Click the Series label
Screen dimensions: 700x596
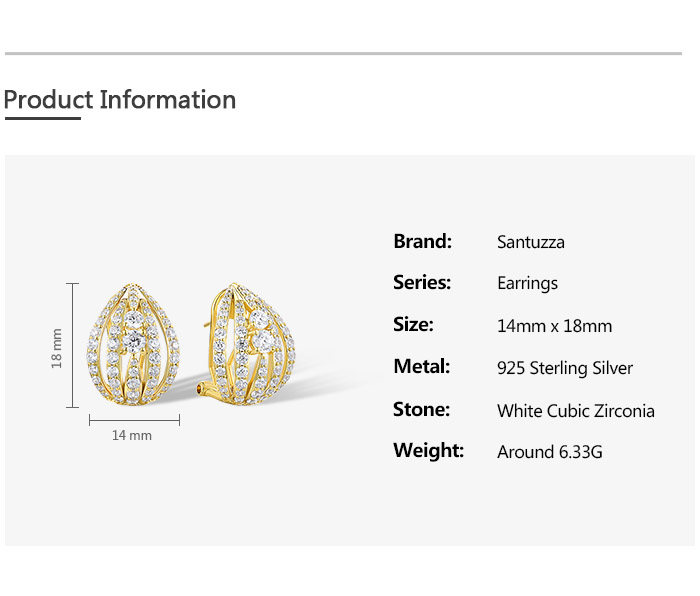point(422,283)
